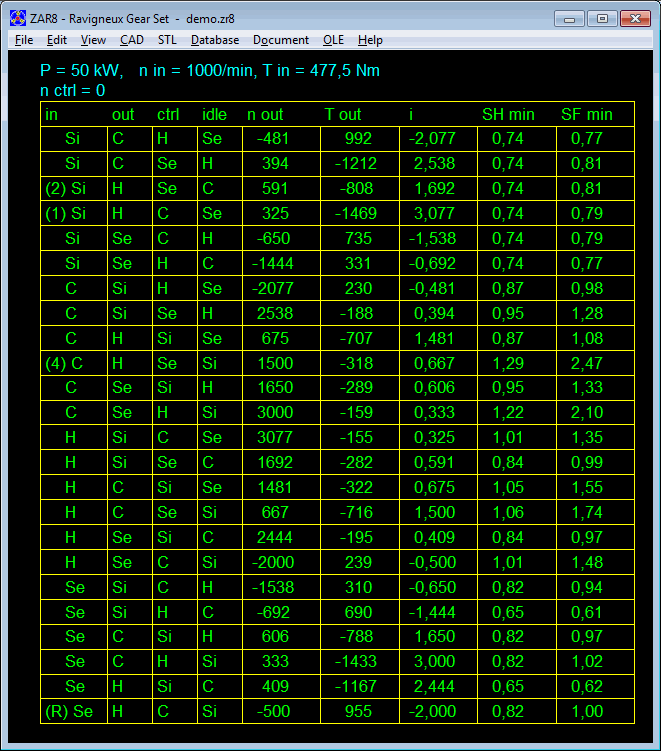Open the CAD menu
Image resolution: width=661 pixels, height=751 pixels.
[x=132, y=40]
